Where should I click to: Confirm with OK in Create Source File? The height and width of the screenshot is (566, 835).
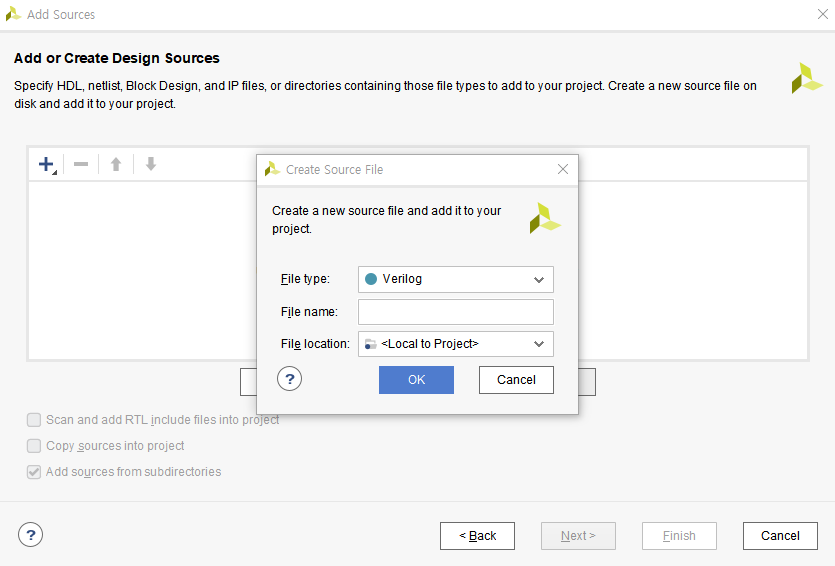click(416, 380)
